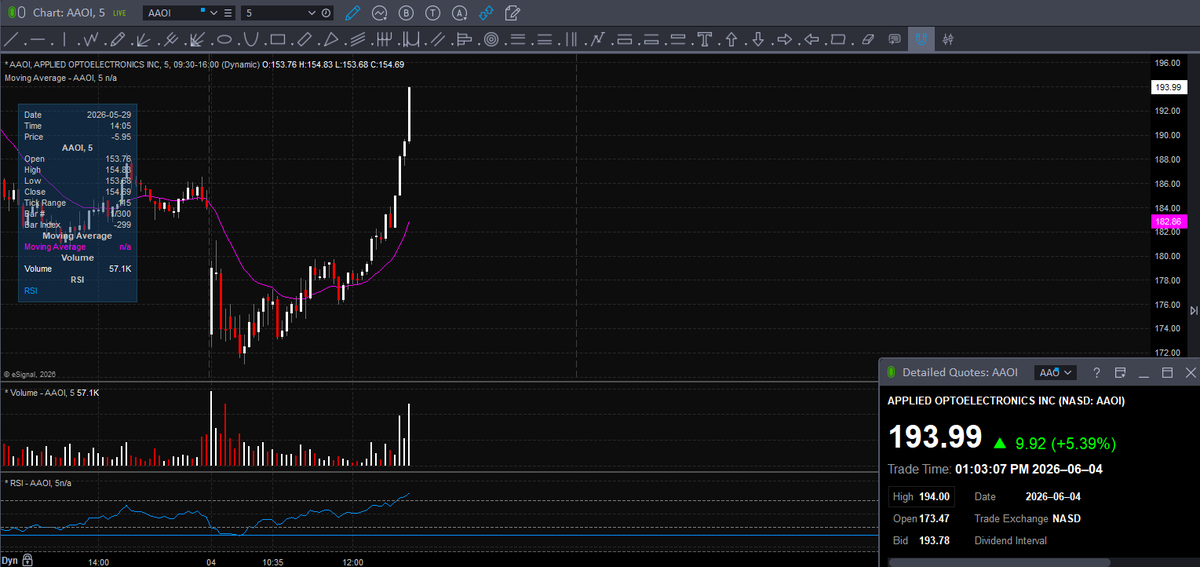This screenshot has width=1200, height=567.
Task: Click the green chart window icon
Action: click(x=10, y=13)
